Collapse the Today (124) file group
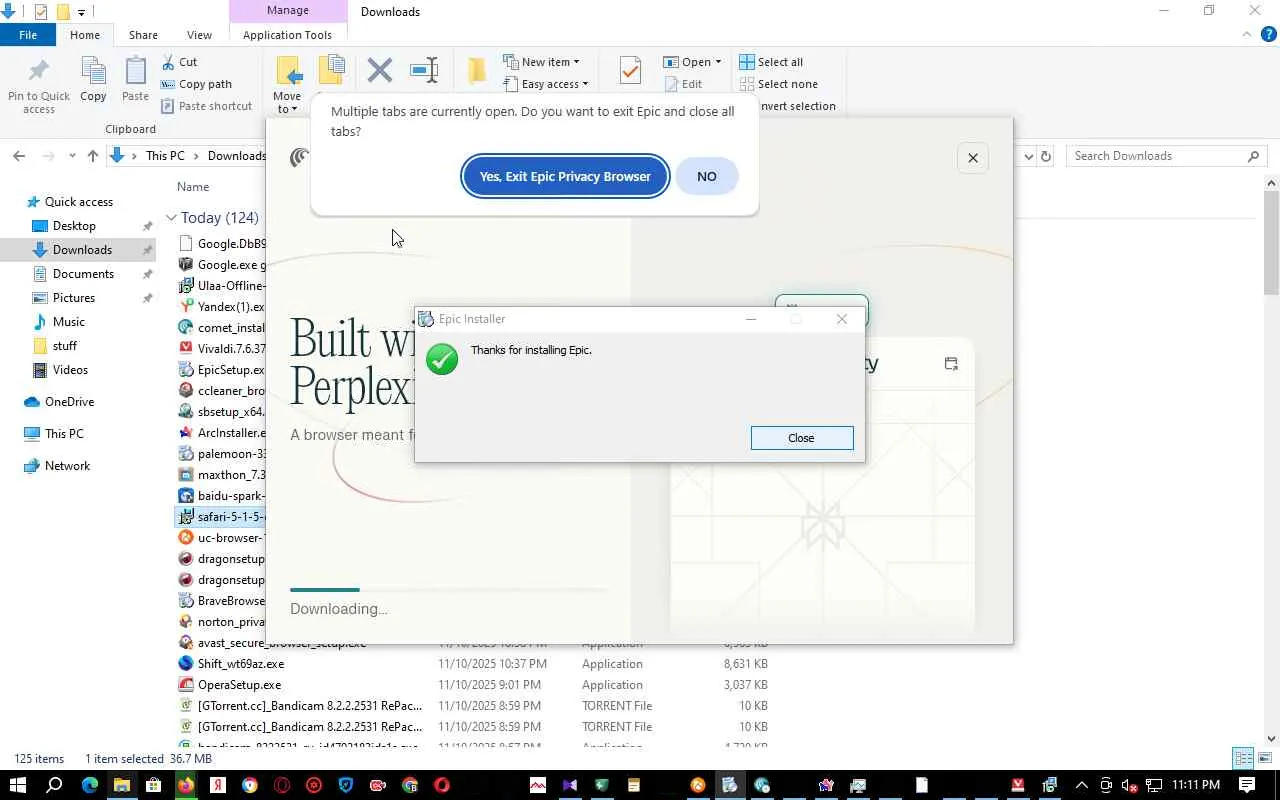1280x800 pixels. (171, 218)
